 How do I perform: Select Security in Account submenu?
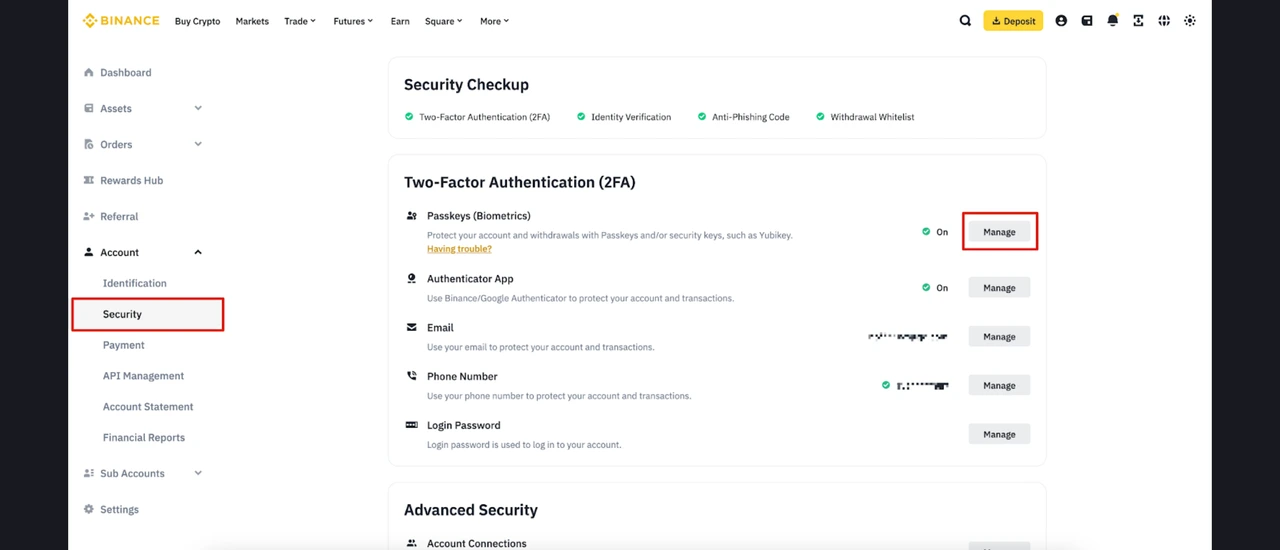147,314
